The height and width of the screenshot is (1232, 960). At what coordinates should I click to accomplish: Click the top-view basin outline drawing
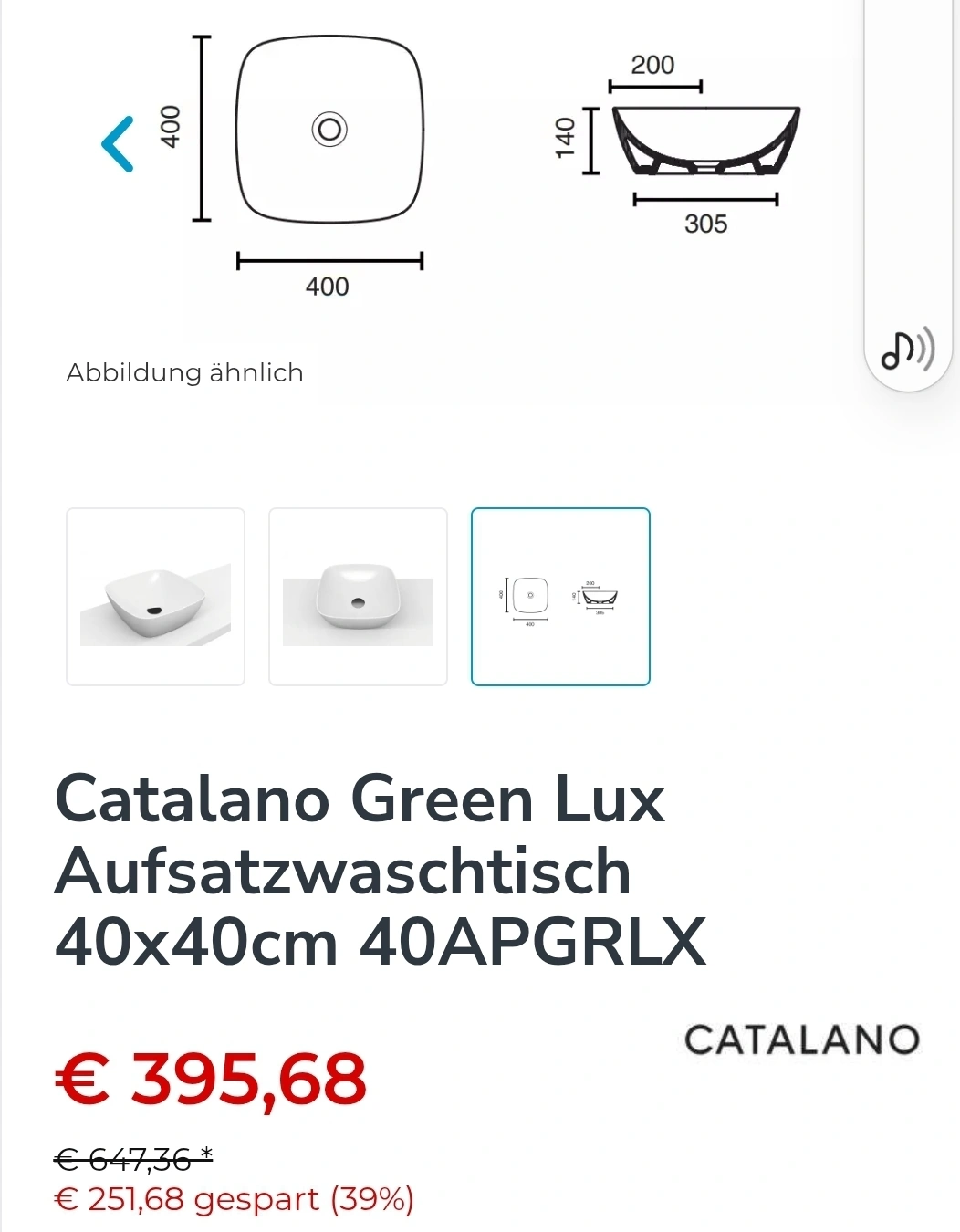tap(329, 129)
